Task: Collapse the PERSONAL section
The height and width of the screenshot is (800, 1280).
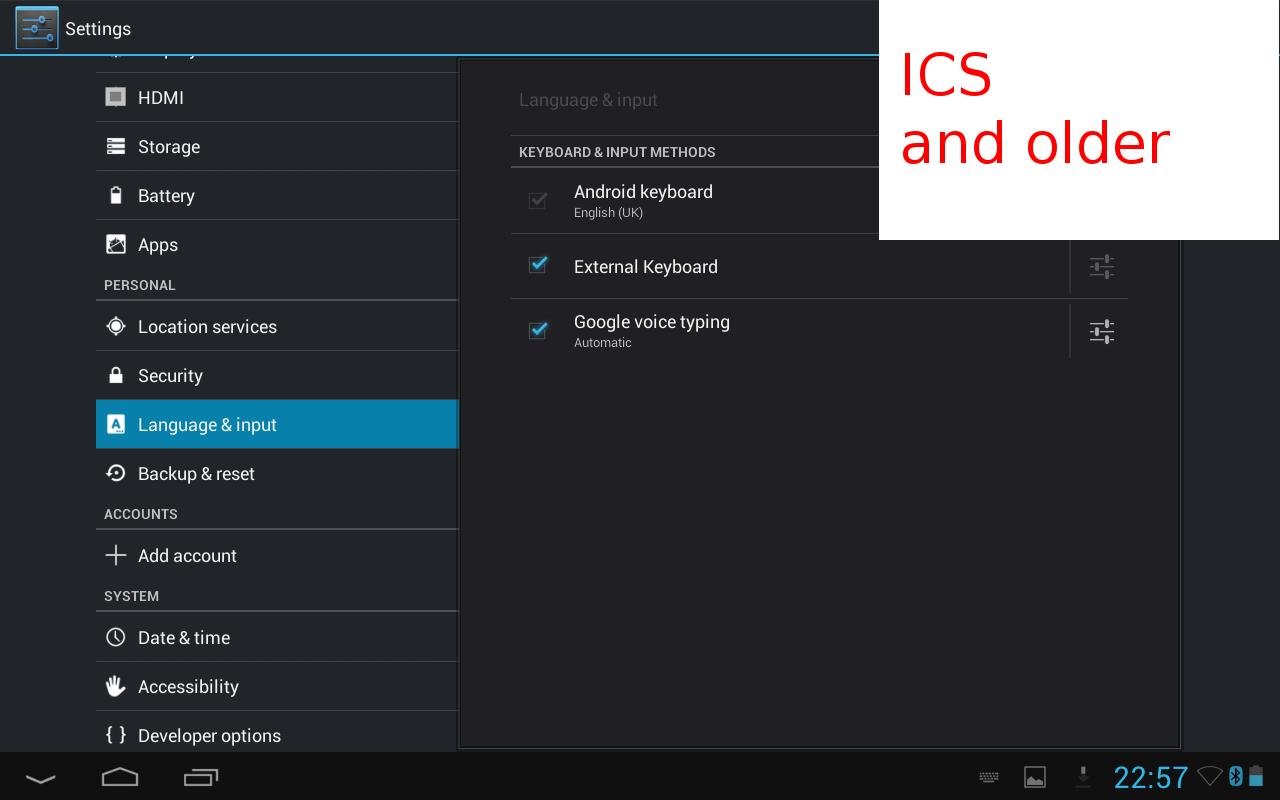Action: (x=140, y=285)
